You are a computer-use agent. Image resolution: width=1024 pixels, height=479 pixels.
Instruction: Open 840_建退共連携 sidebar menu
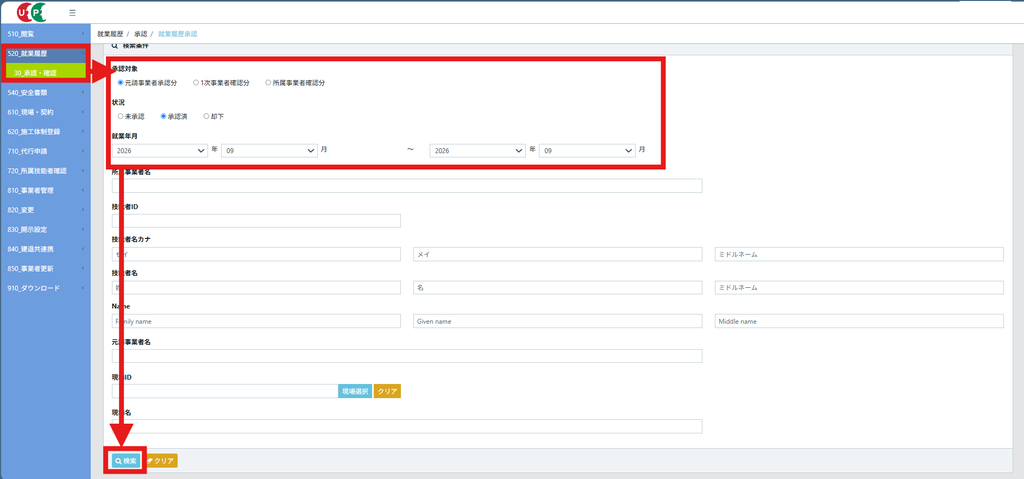(45, 249)
